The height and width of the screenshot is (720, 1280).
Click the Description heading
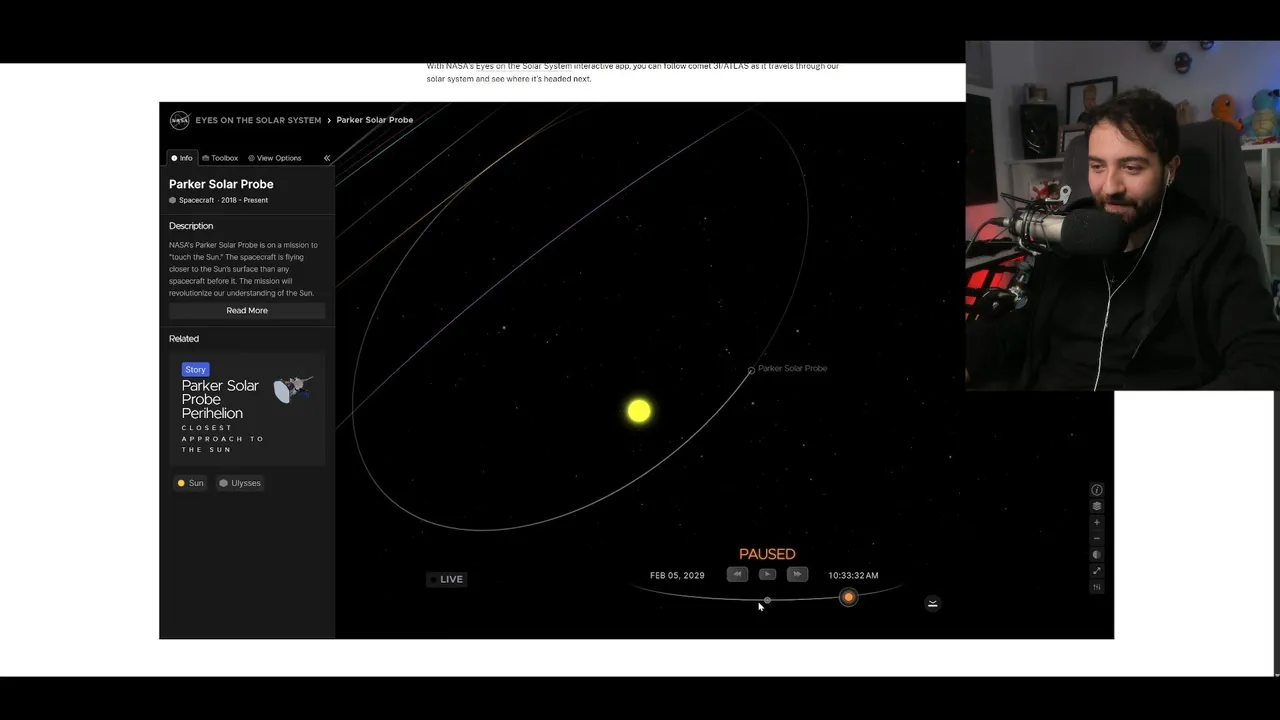(191, 226)
